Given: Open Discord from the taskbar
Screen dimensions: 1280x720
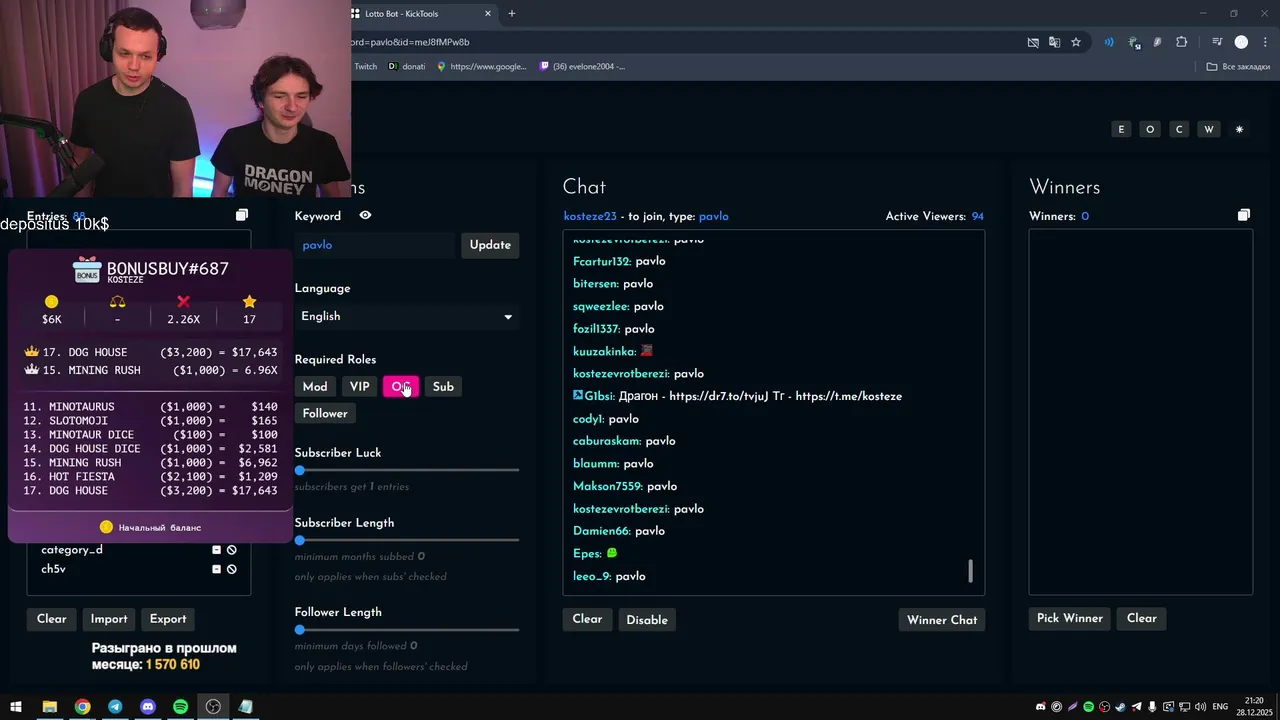Looking at the screenshot, I should click(148, 707).
